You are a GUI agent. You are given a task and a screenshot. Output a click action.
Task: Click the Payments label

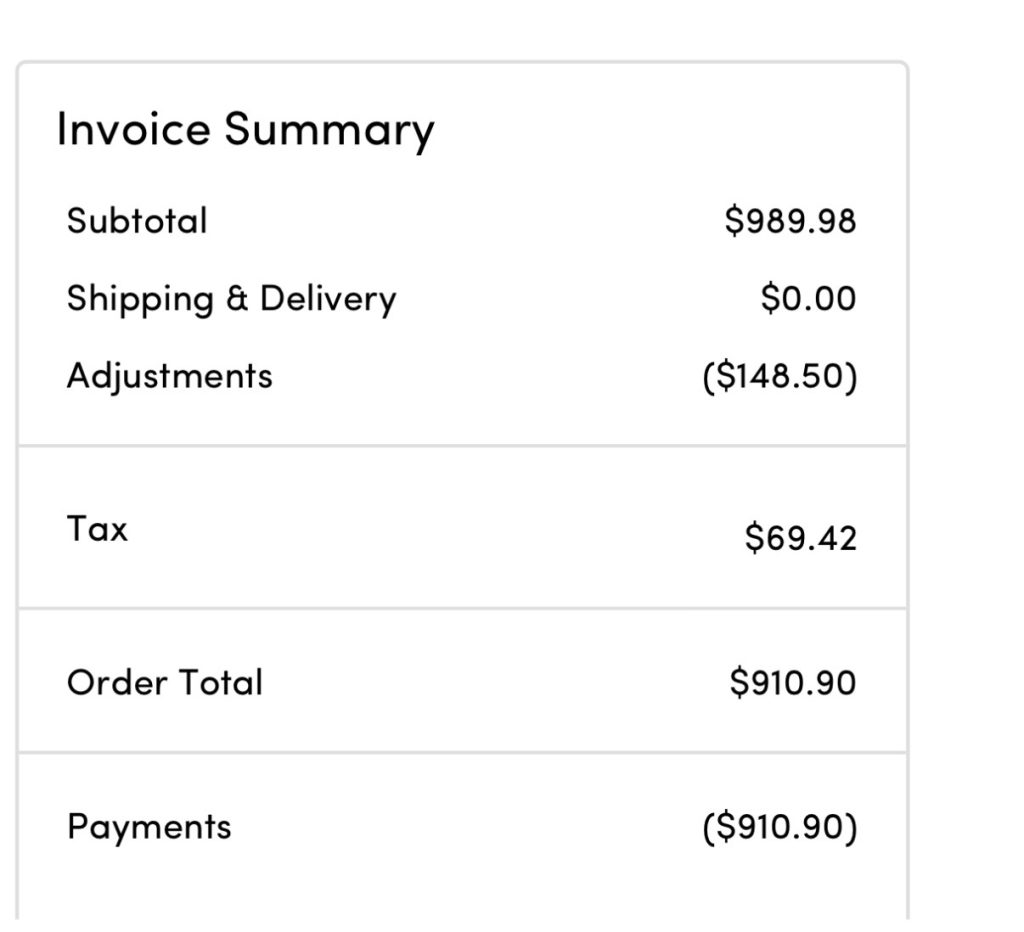point(149,827)
